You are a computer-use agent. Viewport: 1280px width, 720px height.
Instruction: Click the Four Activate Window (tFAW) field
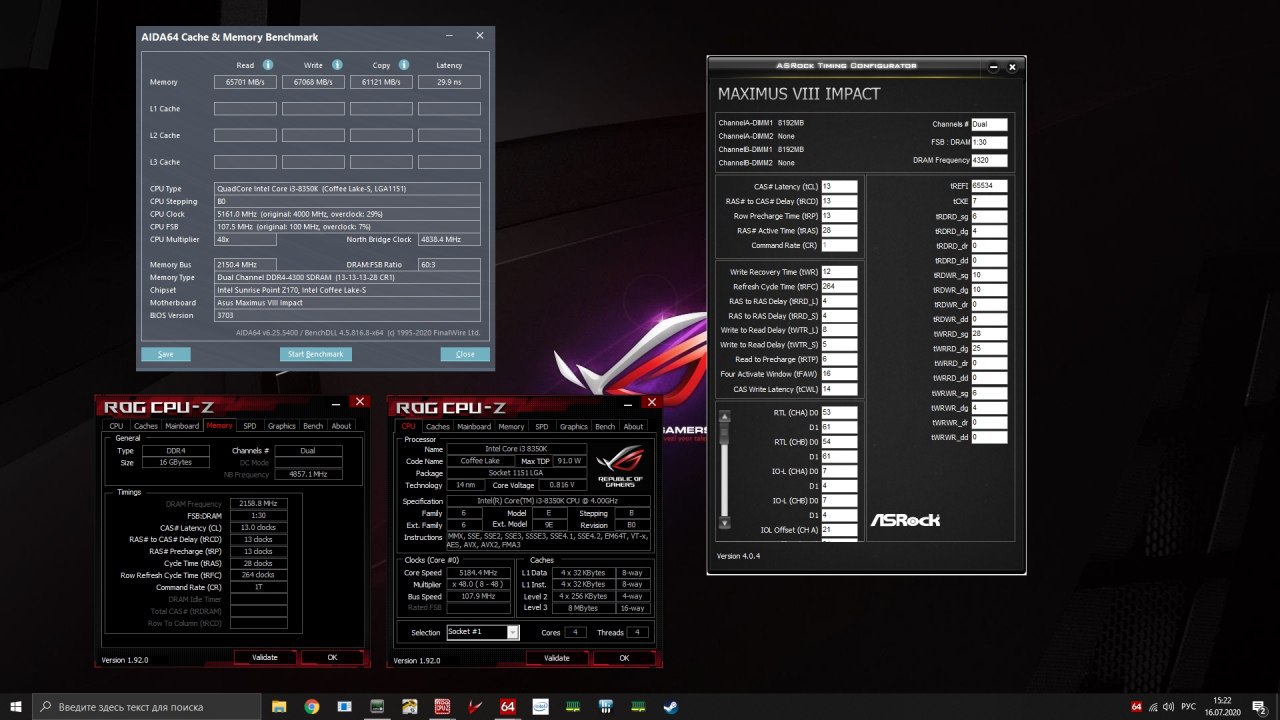tap(840, 374)
